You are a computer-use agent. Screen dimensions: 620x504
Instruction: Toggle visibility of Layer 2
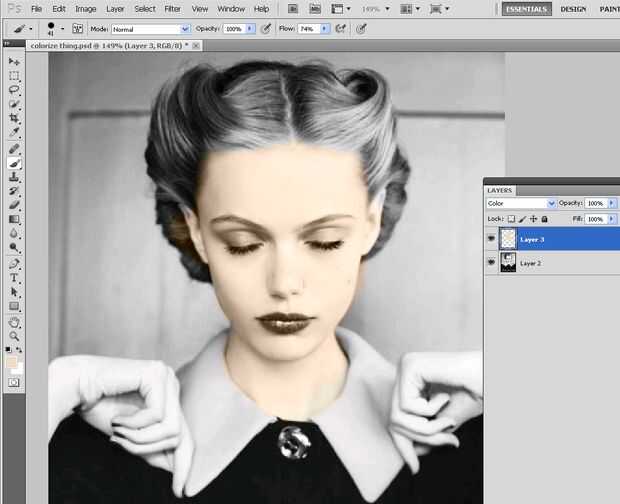point(491,262)
